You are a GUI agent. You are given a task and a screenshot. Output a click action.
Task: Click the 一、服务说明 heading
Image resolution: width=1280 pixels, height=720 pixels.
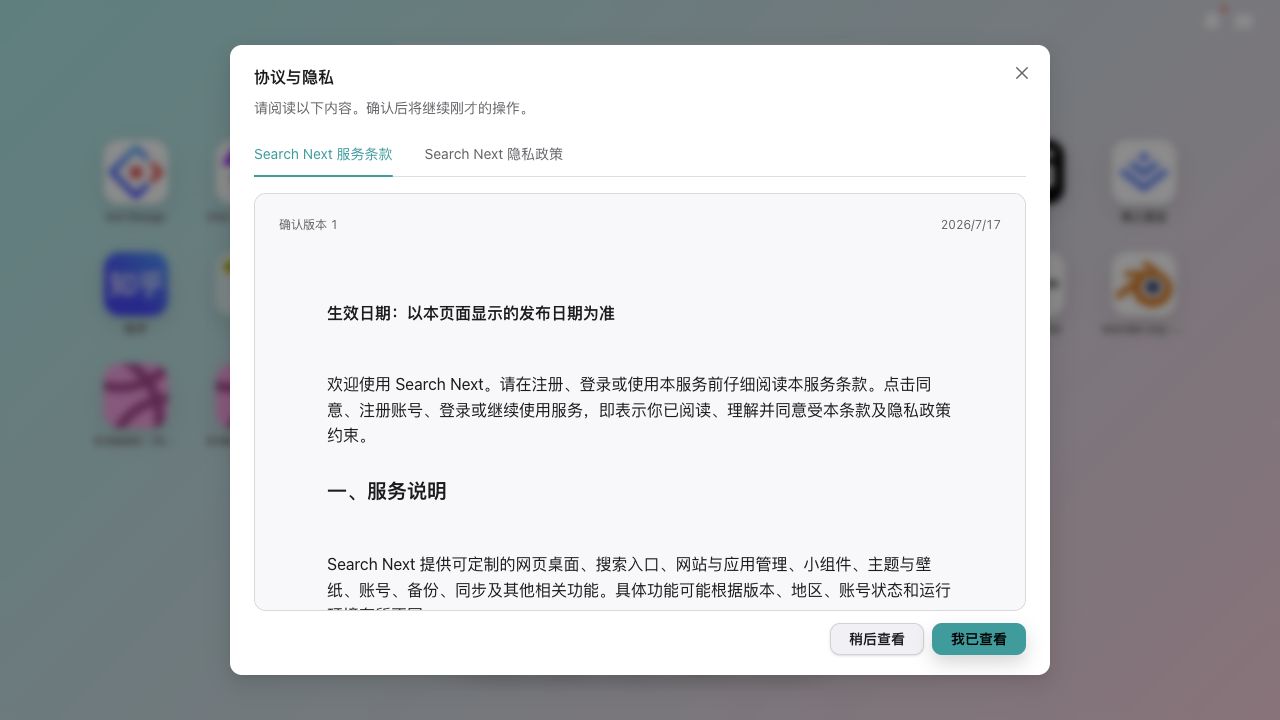[386, 491]
